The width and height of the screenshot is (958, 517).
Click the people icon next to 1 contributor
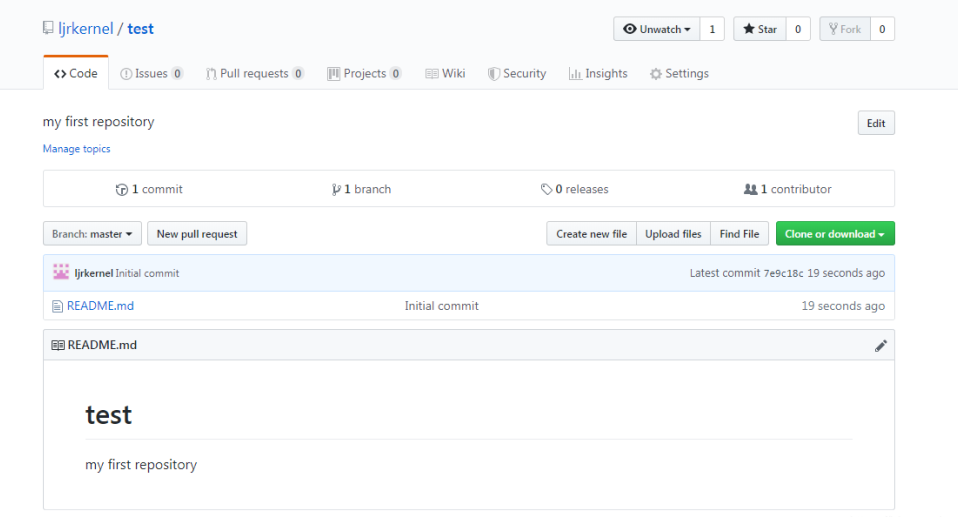pos(750,189)
